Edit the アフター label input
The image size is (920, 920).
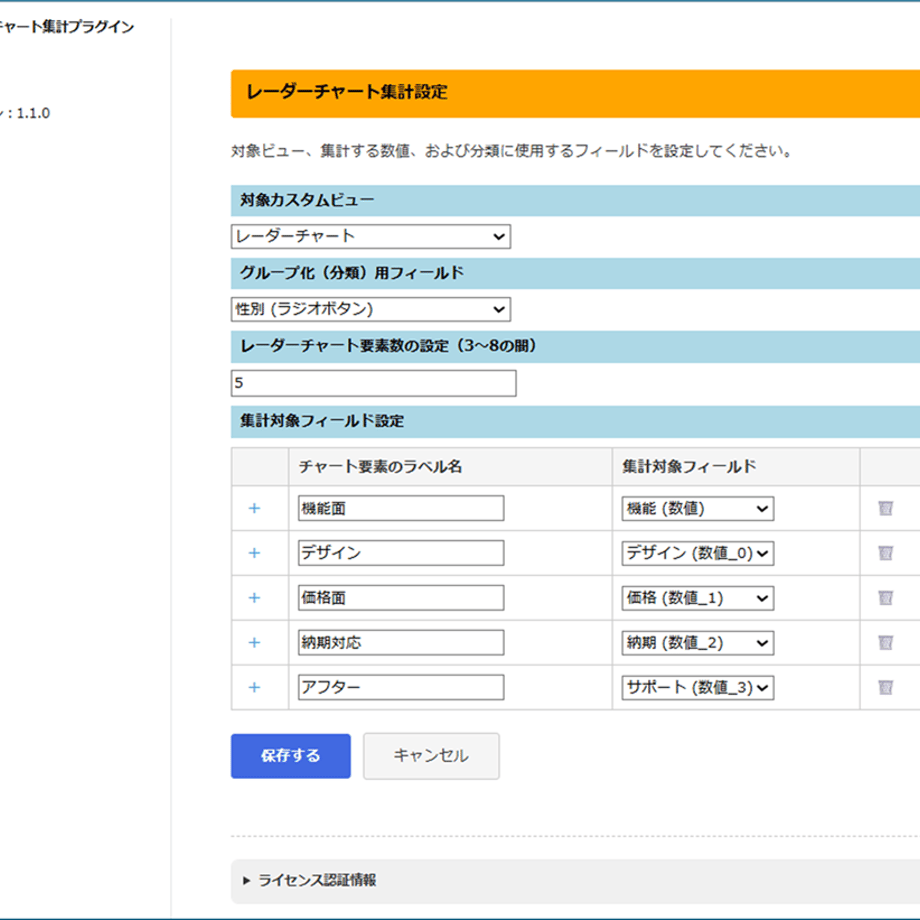click(401, 687)
